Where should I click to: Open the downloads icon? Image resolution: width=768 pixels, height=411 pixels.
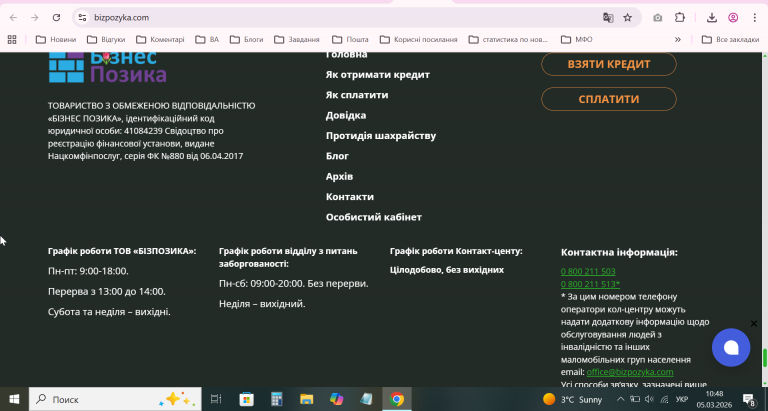(712, 18)
